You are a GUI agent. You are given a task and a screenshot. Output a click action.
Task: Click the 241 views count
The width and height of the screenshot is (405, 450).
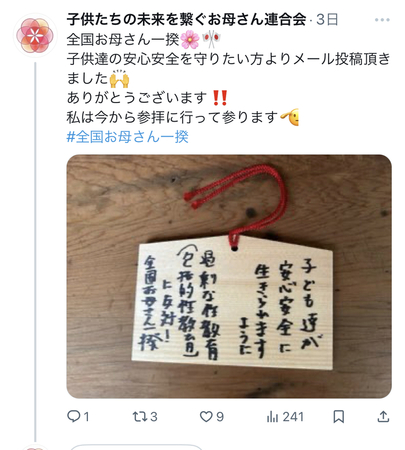coord(293,417)
